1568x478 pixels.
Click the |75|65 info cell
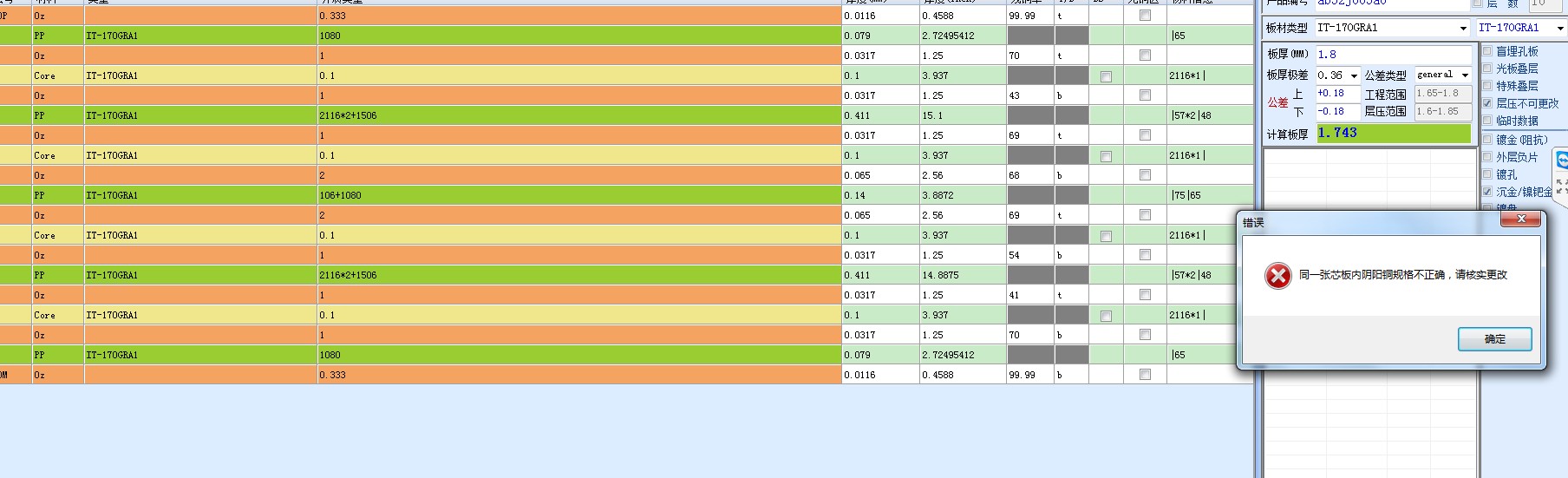1210,195
